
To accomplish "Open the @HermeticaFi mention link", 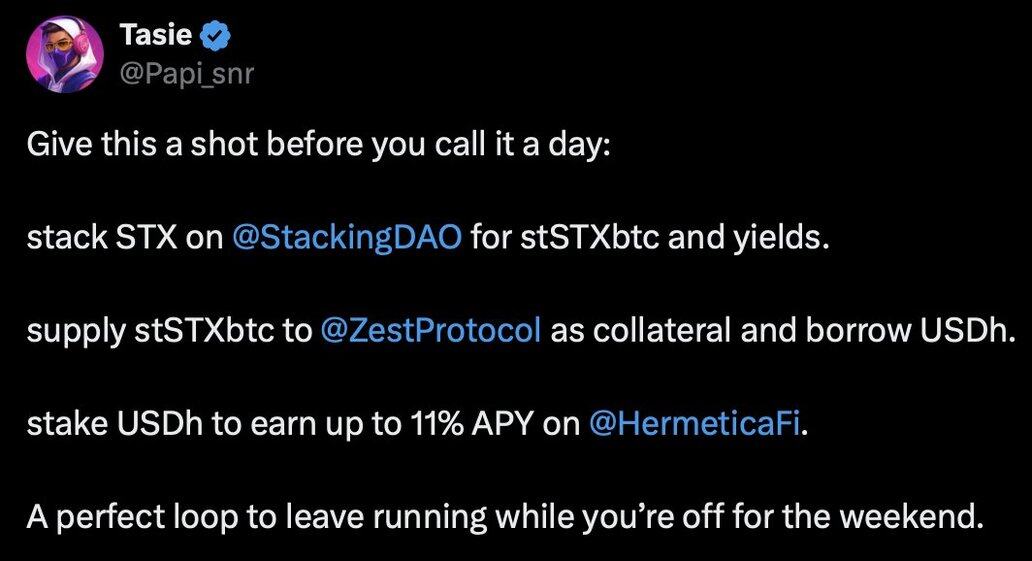I will 694,423.
